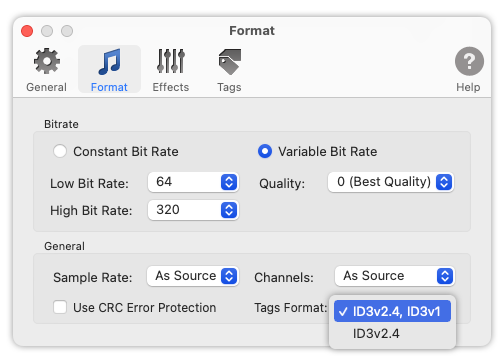Open the High Bit Rate dropdown
The height and width of the screenshot is (363, 504).
[193, 210]
